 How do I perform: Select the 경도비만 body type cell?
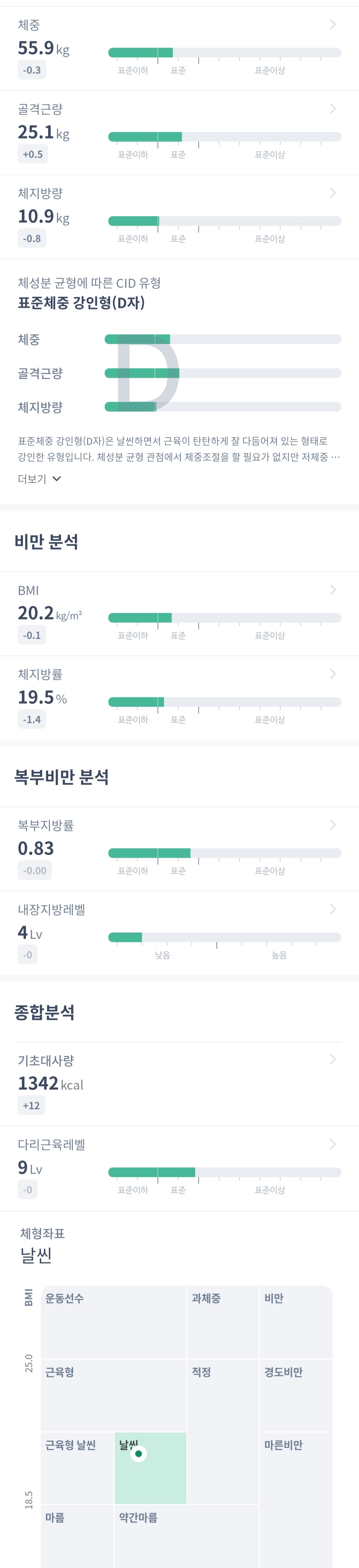pos(296,1395)
